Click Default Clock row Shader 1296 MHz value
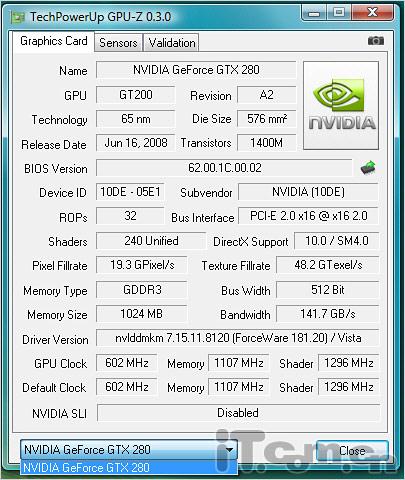 pos(349,387)
